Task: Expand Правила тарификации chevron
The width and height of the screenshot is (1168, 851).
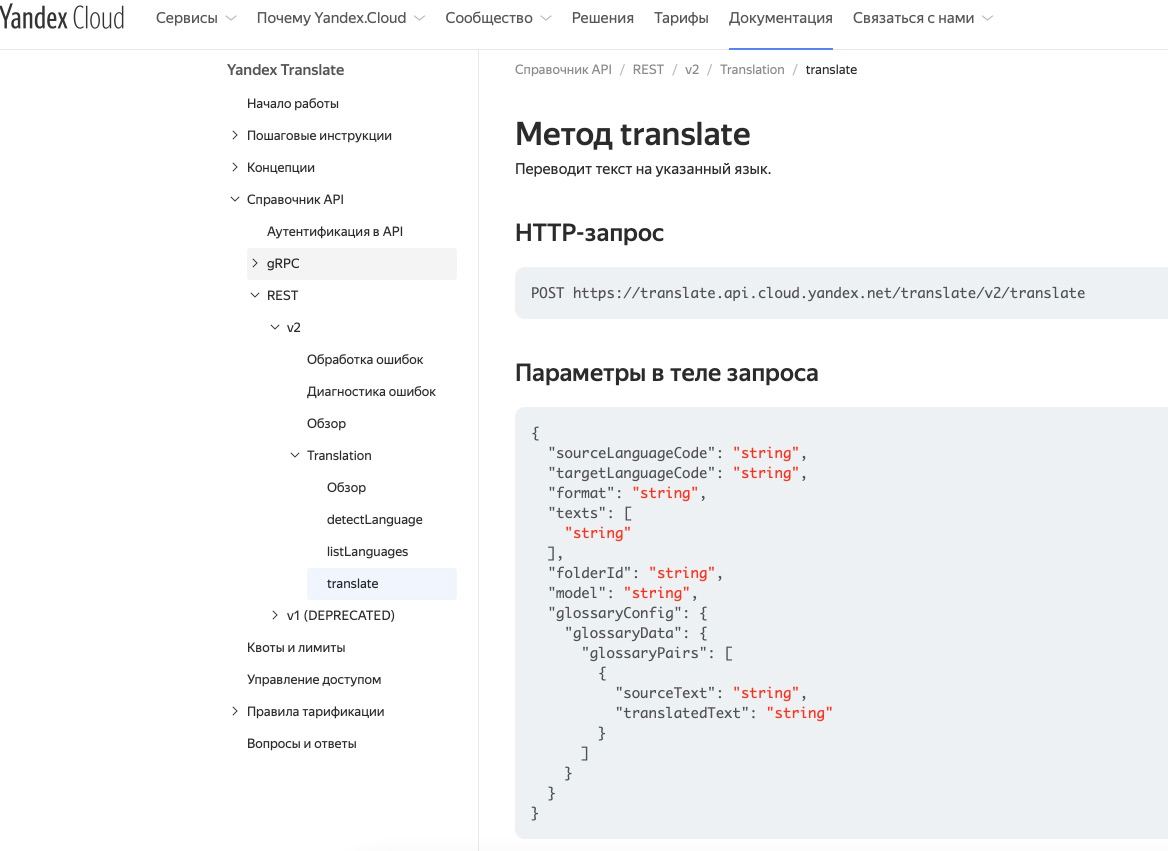Action: [x=235, y=712]
